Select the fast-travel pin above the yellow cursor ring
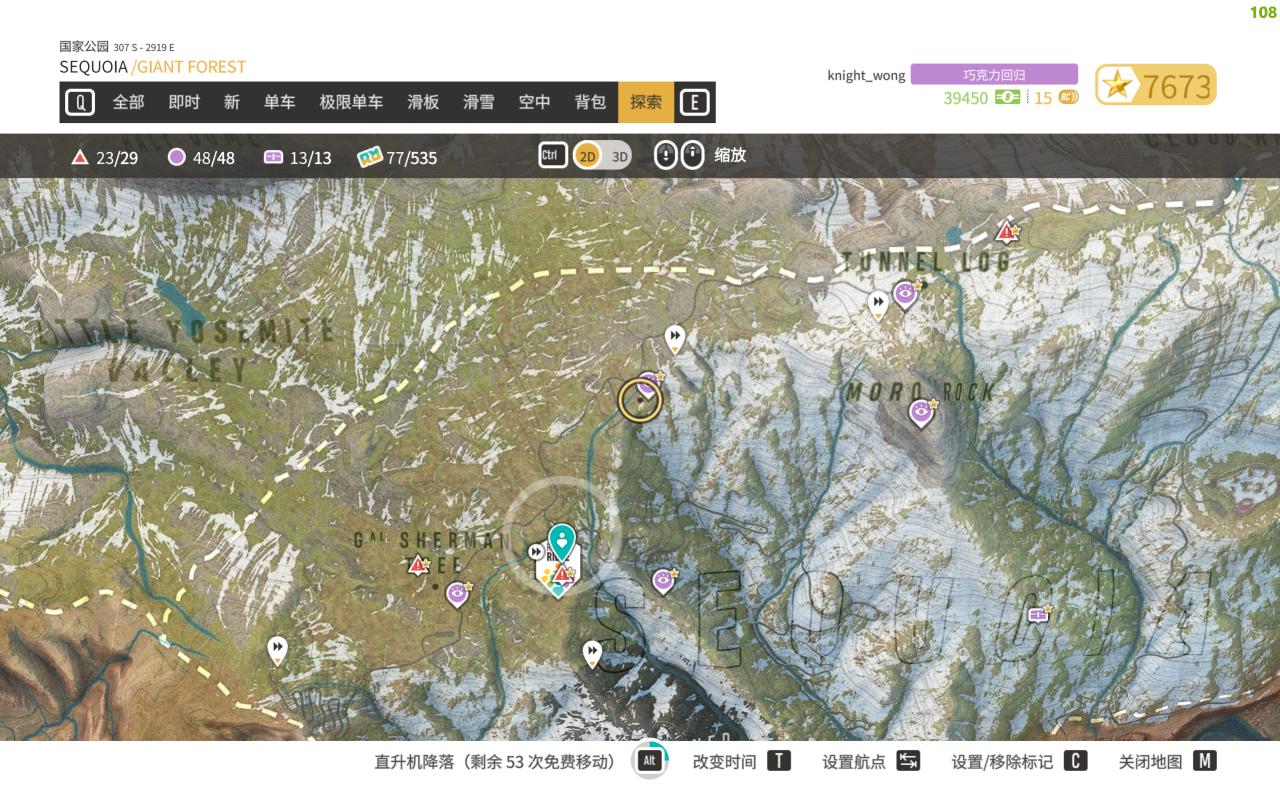The height and width of the screenshot is (800, 1280). [x=675, y=338]
